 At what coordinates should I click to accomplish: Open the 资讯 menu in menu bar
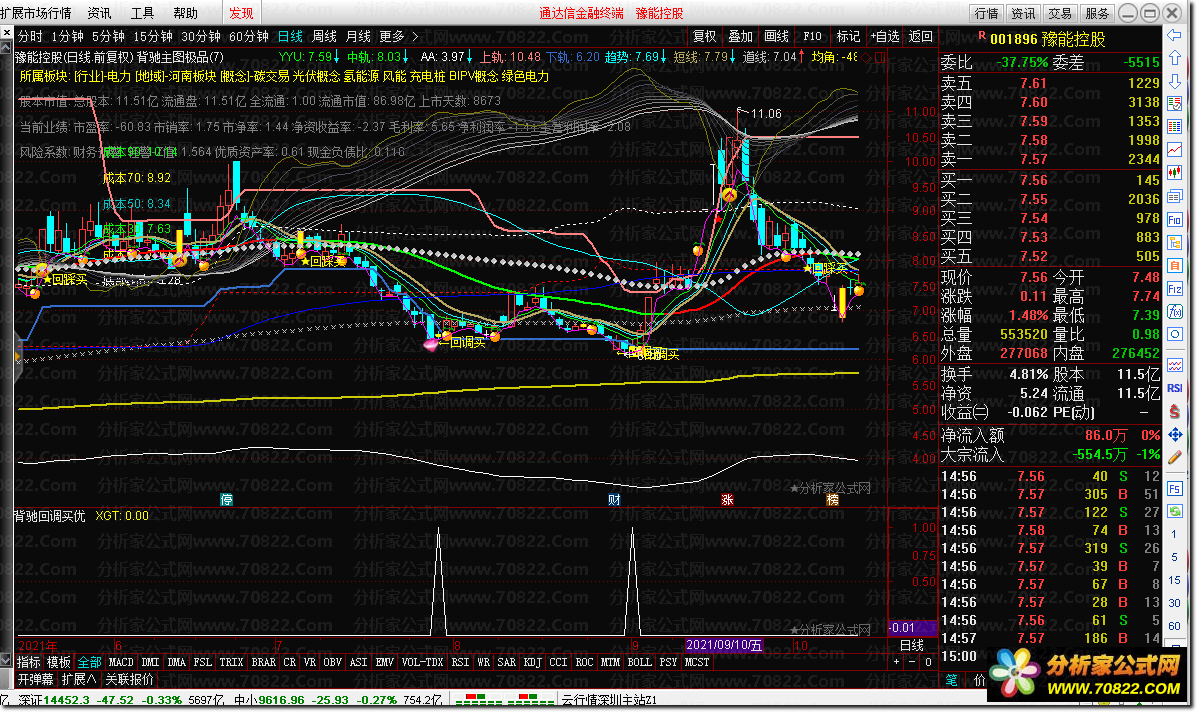99,13
